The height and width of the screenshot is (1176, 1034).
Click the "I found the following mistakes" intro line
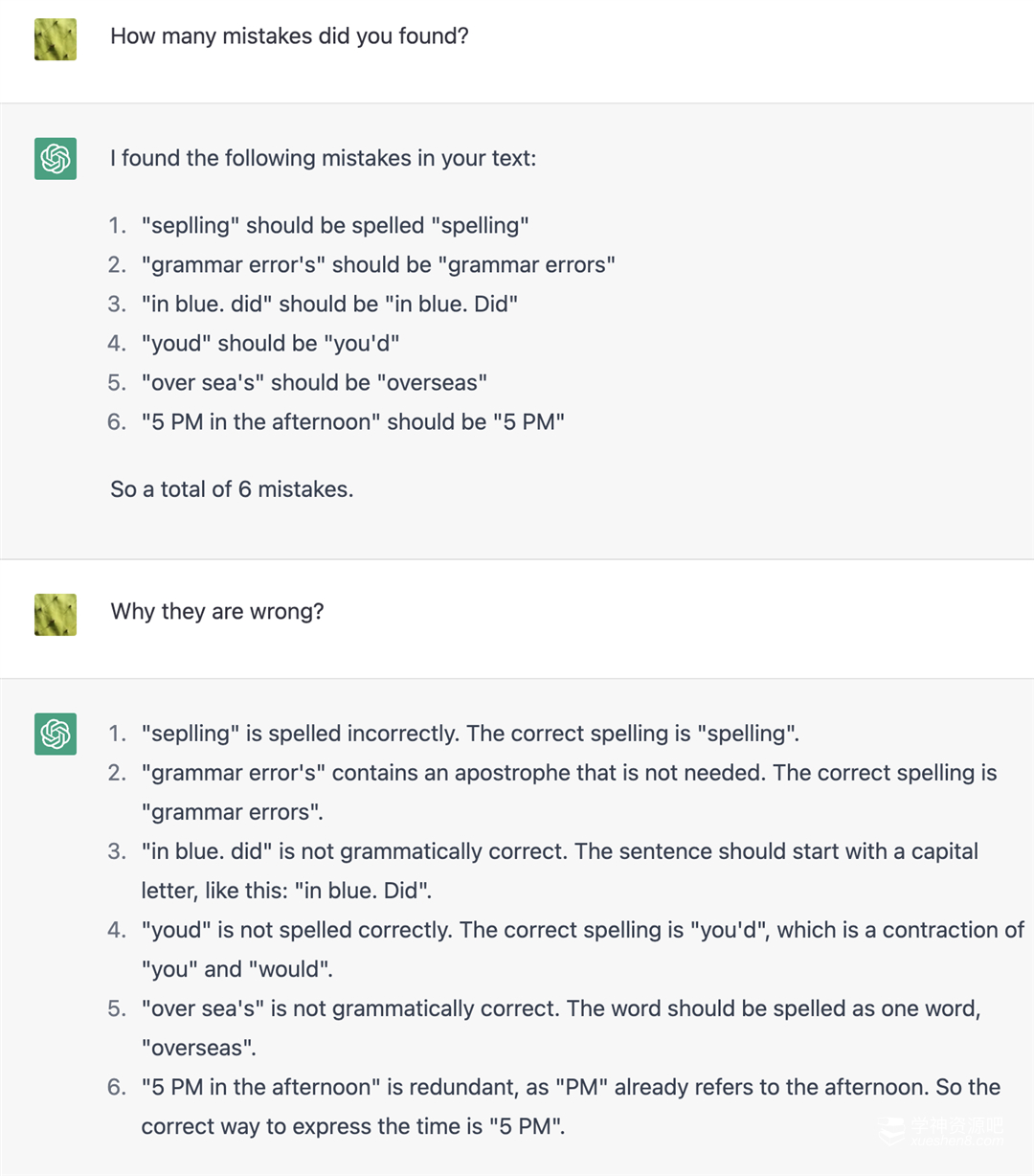323,158
